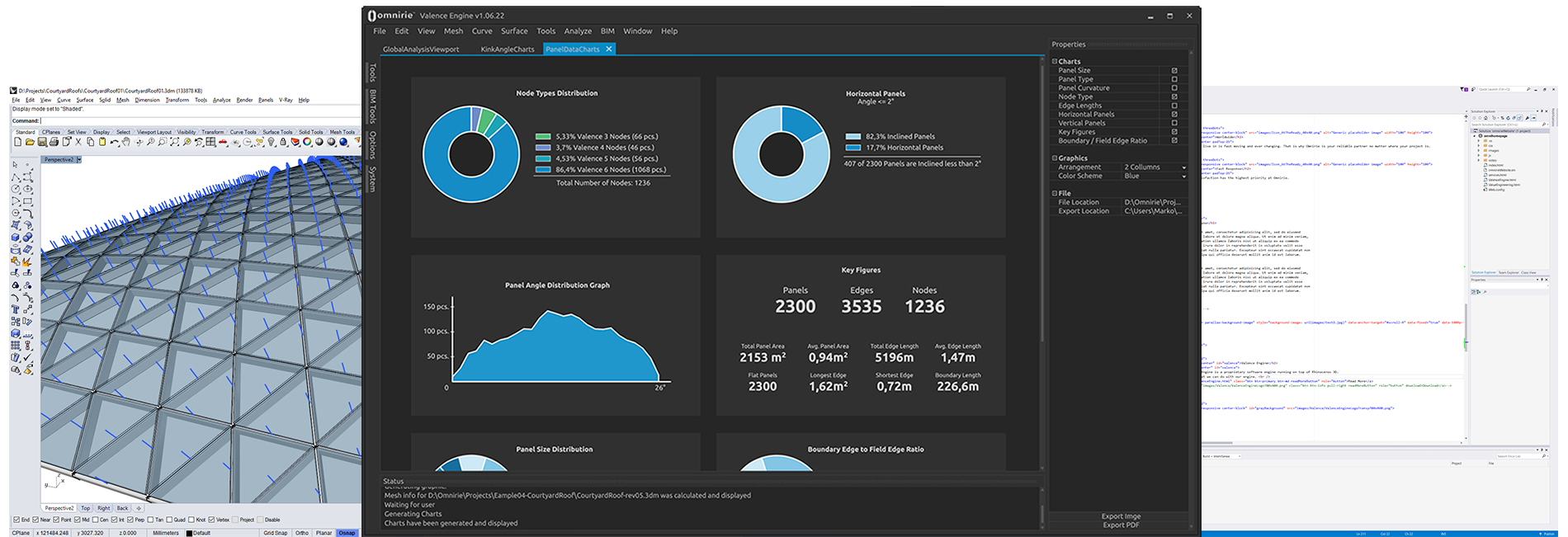Click the green Valence 3 Nodes legend swatch
1568x537 pixels.
(x=542, y=137)
